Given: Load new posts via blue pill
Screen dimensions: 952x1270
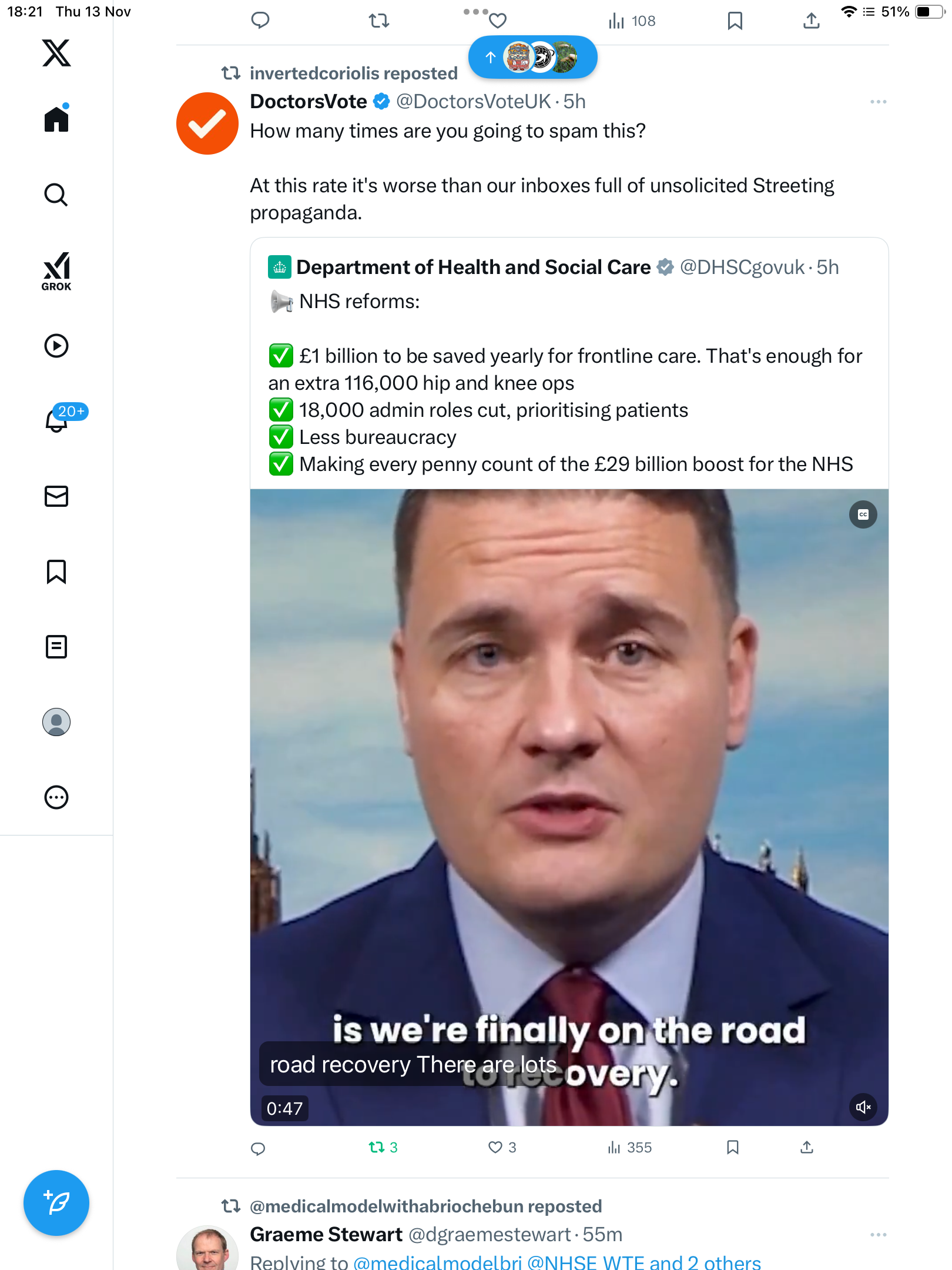Looking at the screenshot, I should tap(533, 57).
